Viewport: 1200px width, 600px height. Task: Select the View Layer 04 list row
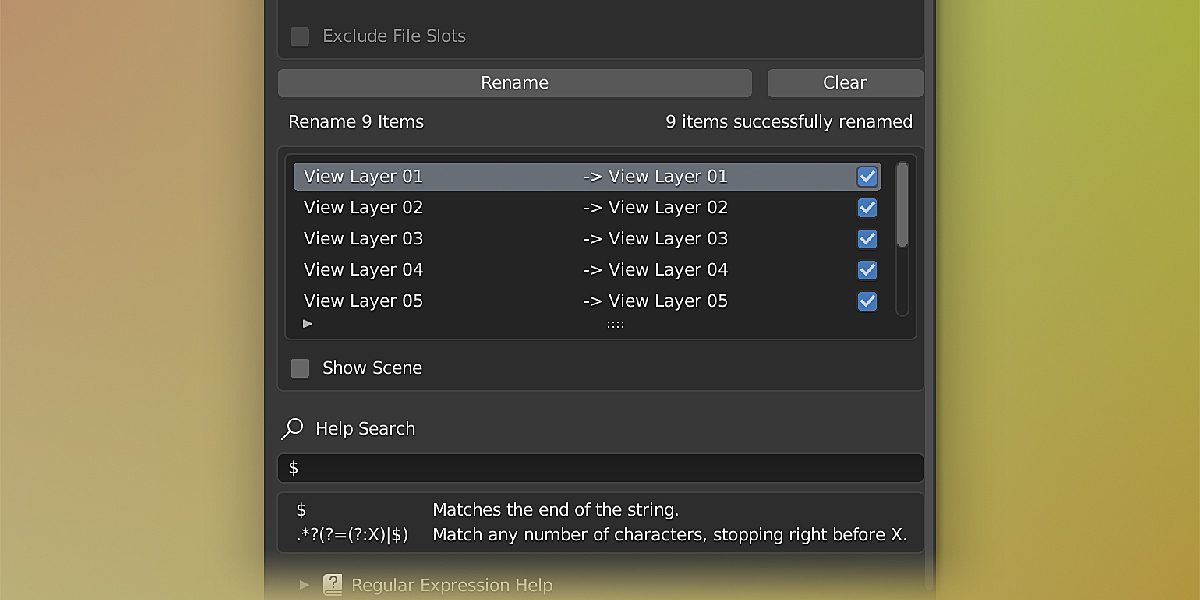tap(500, 270)
